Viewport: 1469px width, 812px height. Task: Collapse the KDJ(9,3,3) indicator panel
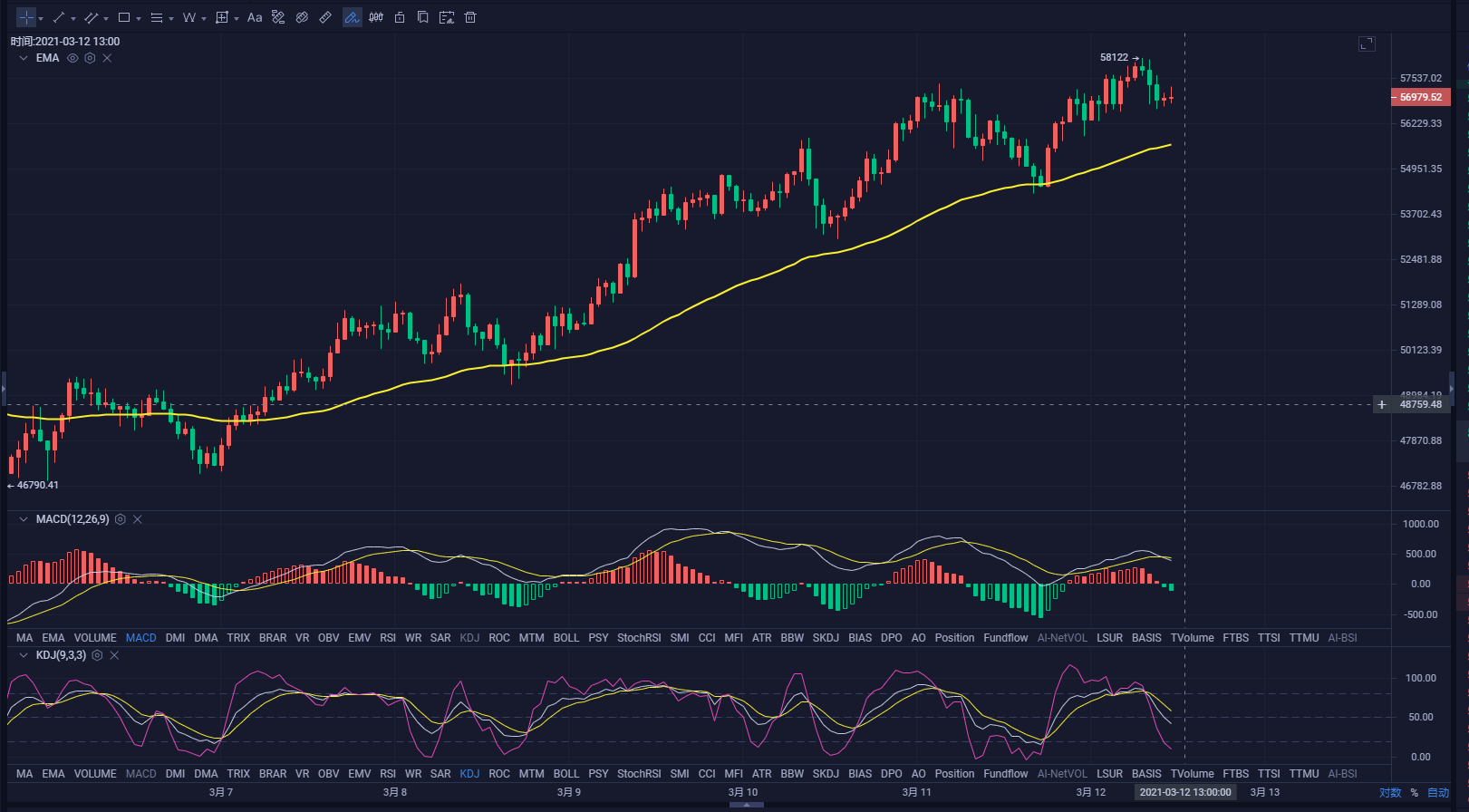tap(24, 655)
